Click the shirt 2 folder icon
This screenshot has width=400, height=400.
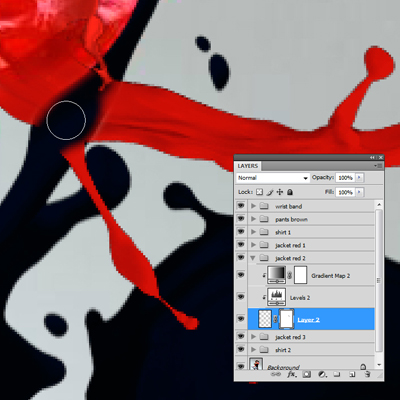click(x=264, y=350)
